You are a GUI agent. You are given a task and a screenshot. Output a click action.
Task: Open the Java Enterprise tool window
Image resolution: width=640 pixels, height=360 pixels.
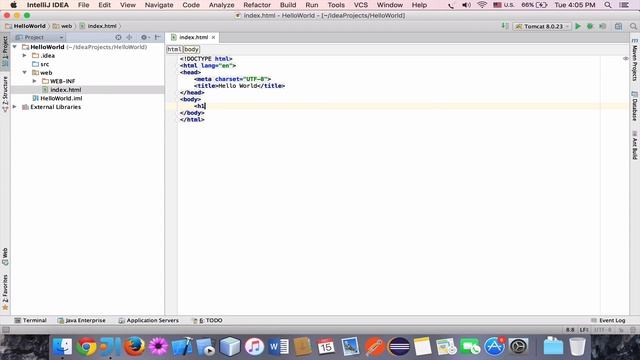(81, 320)
